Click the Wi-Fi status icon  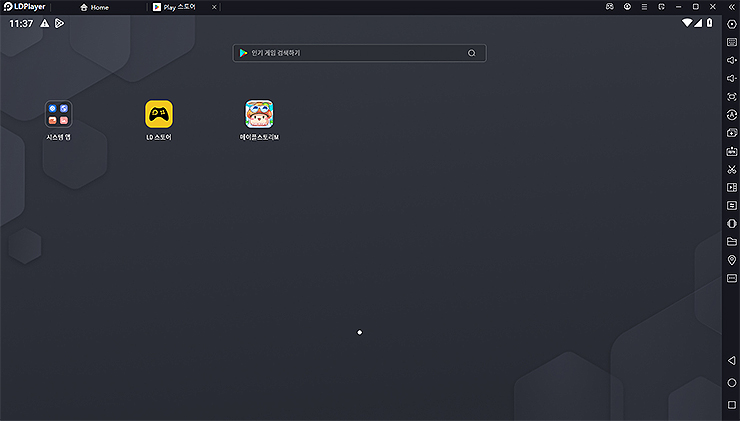tap(687, 23)
